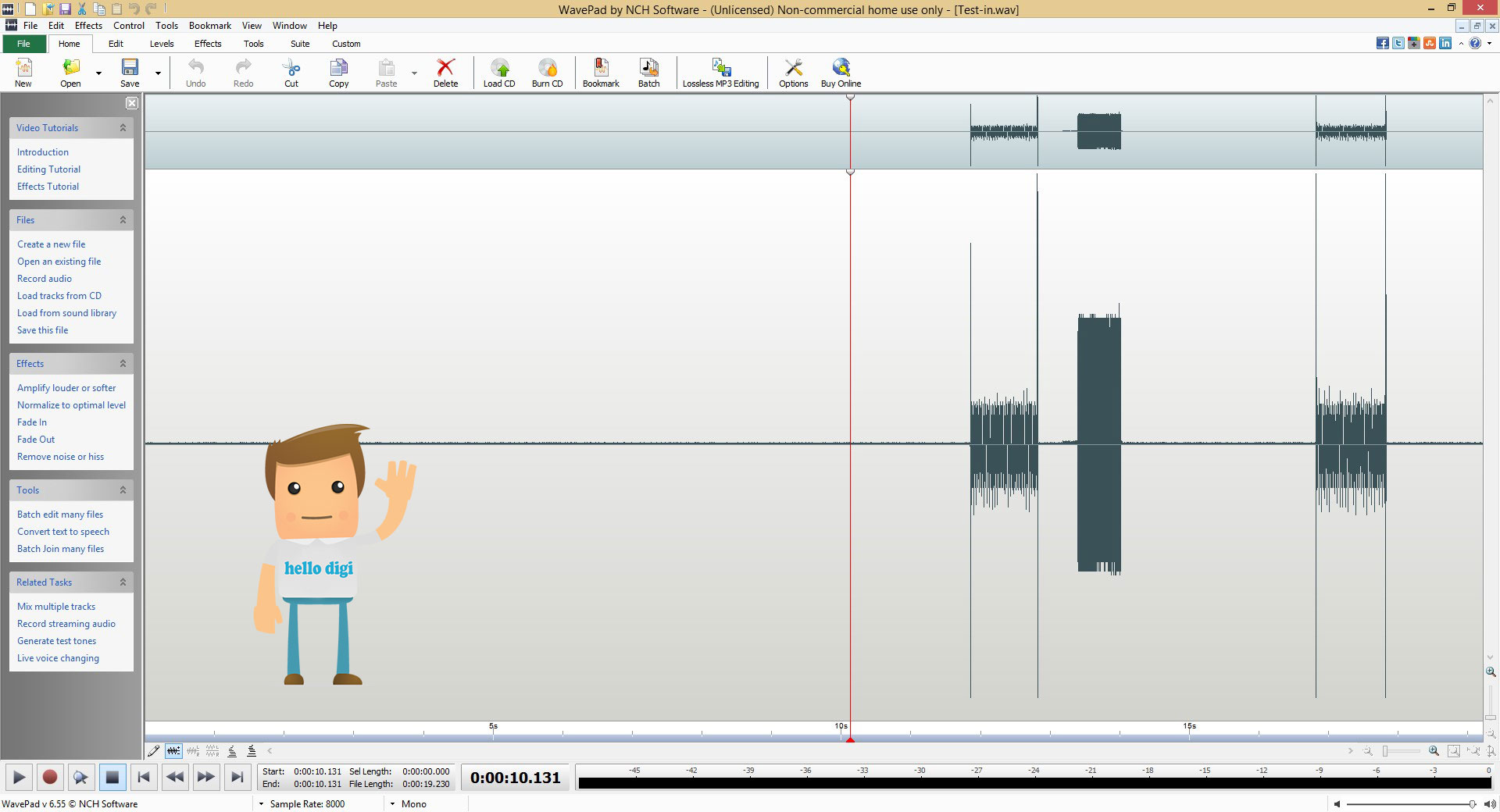Collapse the Video Tutorials panel
Viewport: 1500px width, 812px height.
tap(123, 127)
